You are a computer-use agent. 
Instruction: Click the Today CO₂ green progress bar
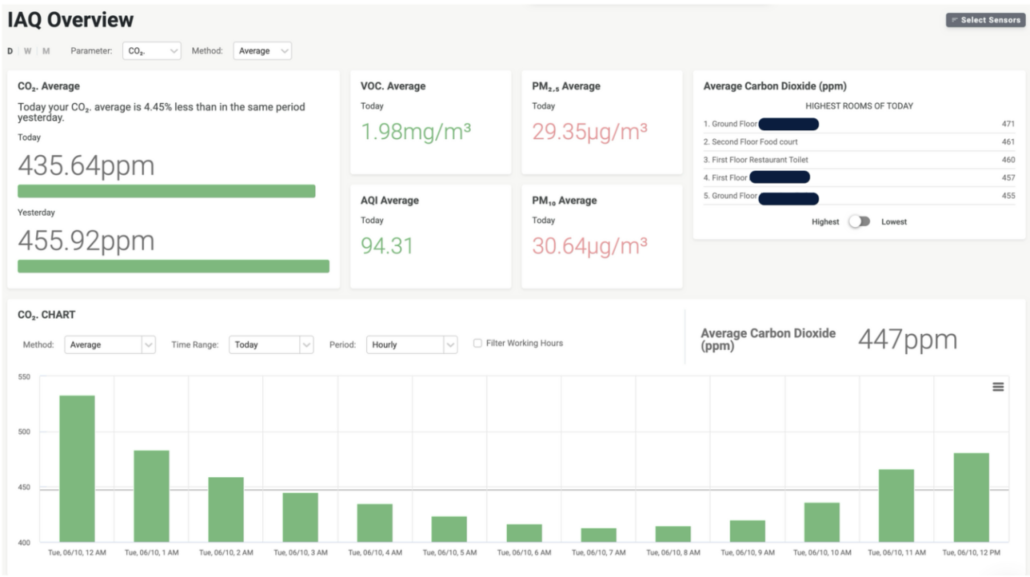click(166, 191)
